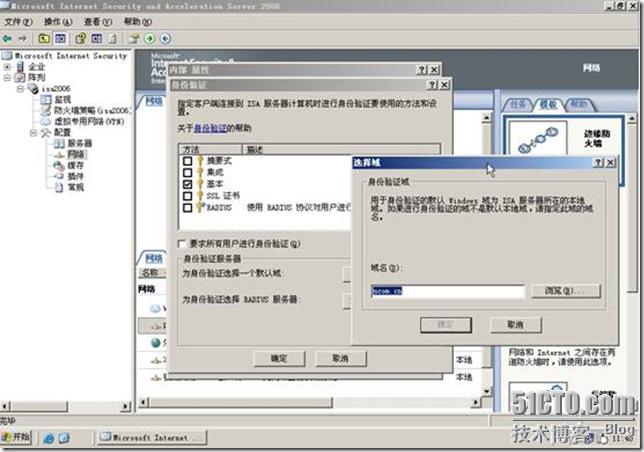Open the 开始 Start menu

[16, 437]
